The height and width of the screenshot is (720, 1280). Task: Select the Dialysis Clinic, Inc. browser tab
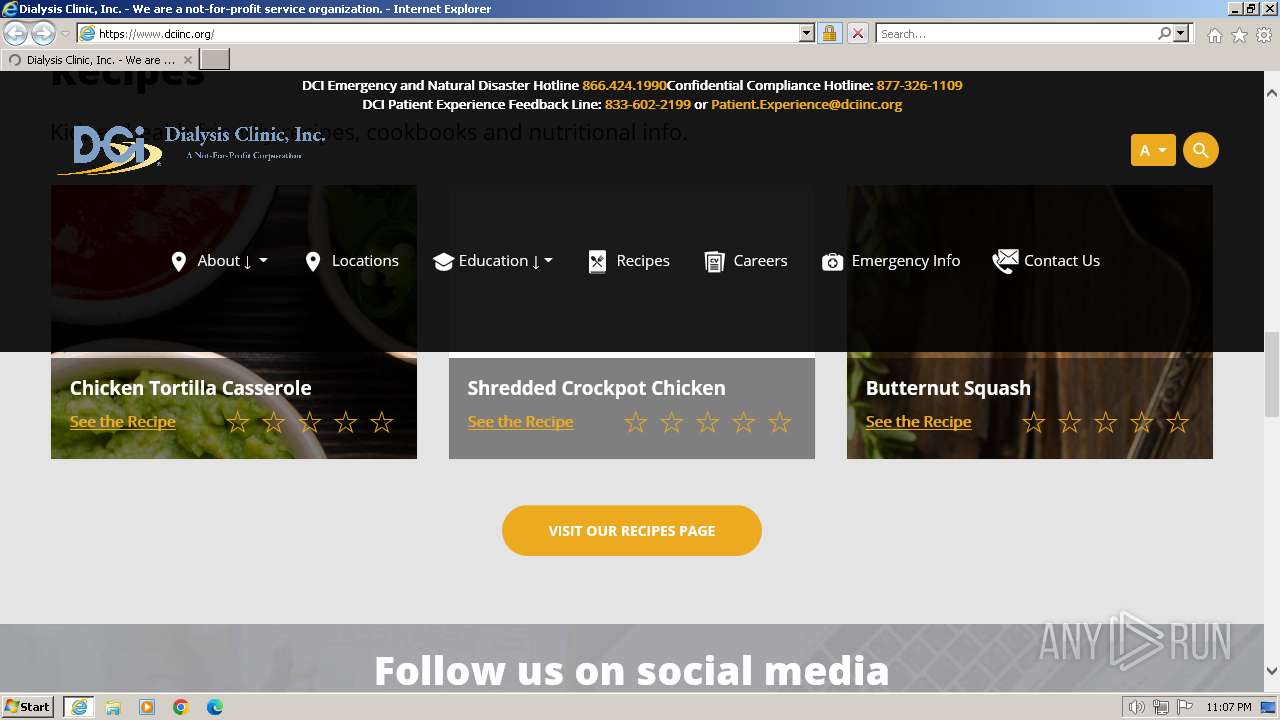click(x=99, y=60)
